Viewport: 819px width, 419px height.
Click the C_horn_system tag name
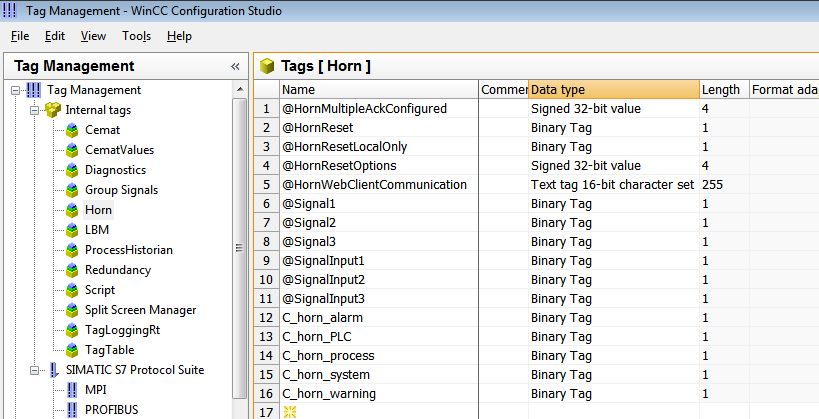pos(326,375)
